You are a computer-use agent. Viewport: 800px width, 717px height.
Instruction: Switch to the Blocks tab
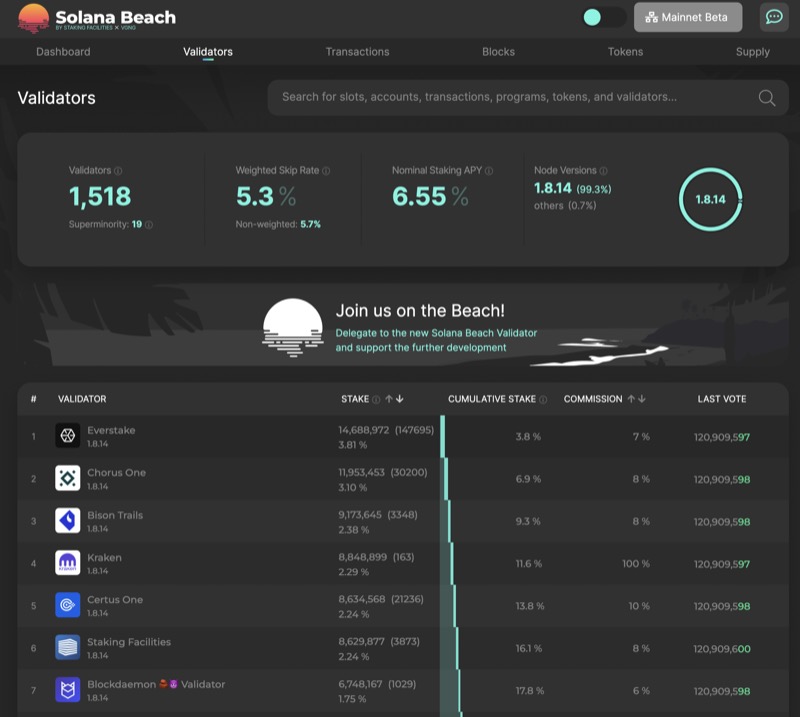pos(498,52)
